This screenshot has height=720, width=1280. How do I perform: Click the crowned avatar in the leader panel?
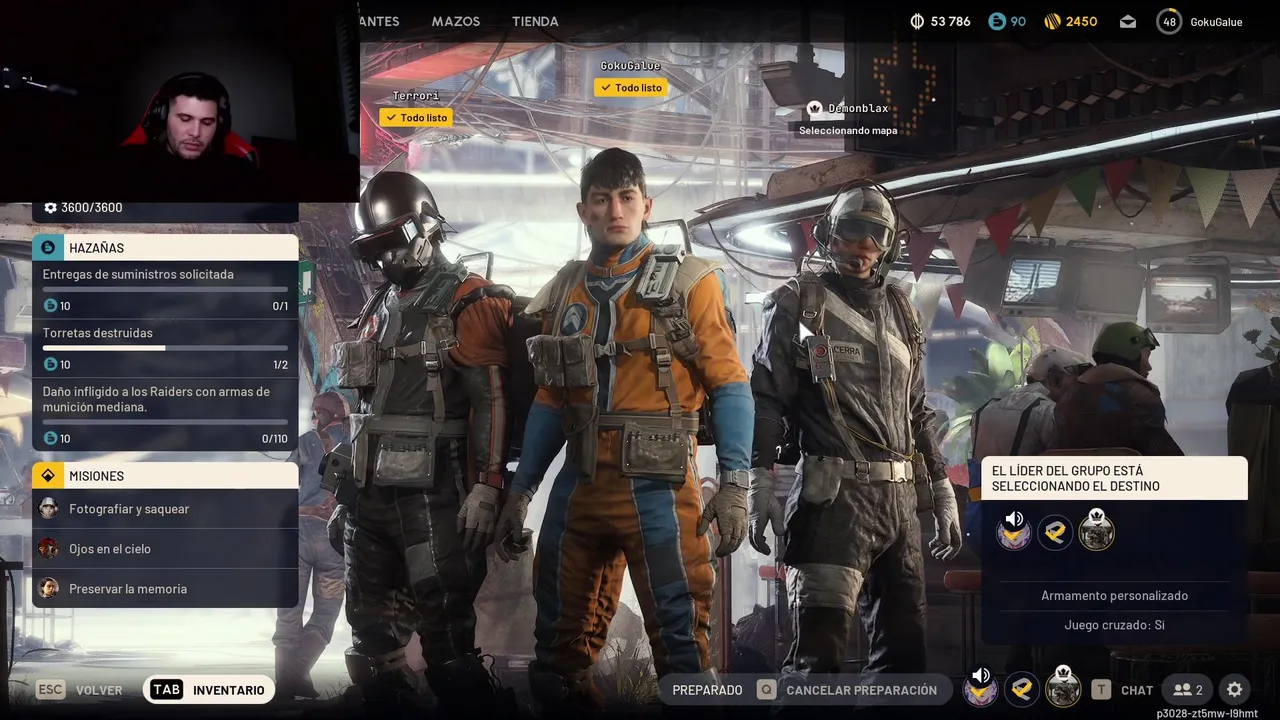tap(1097, 531)
